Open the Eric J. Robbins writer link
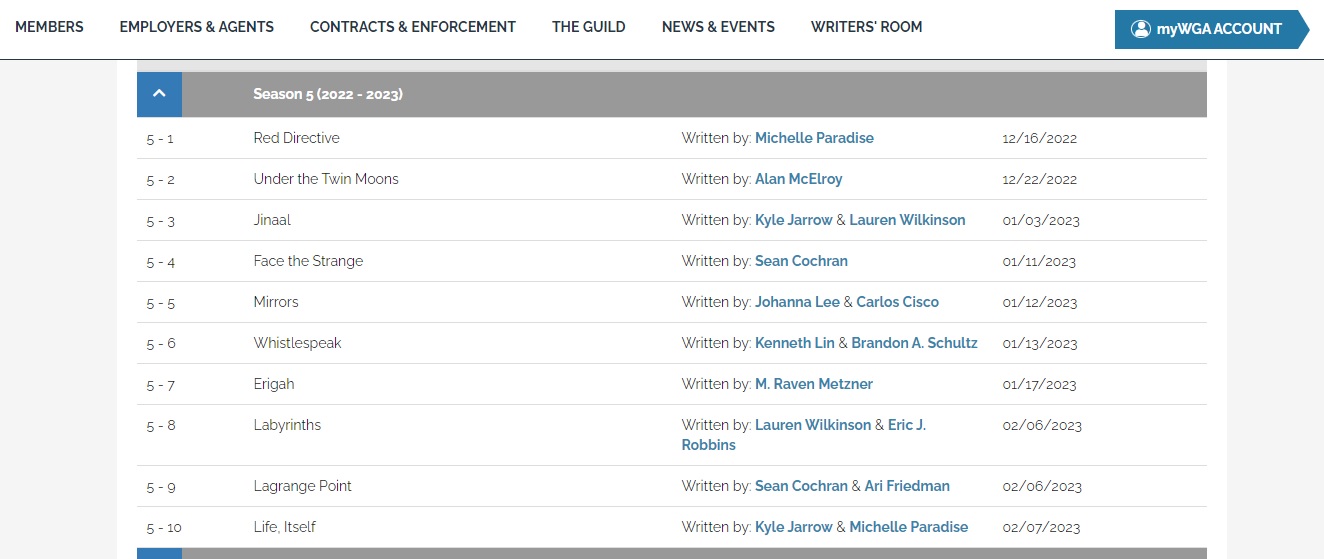This screenshot has height=559, width=1324. 906,425
